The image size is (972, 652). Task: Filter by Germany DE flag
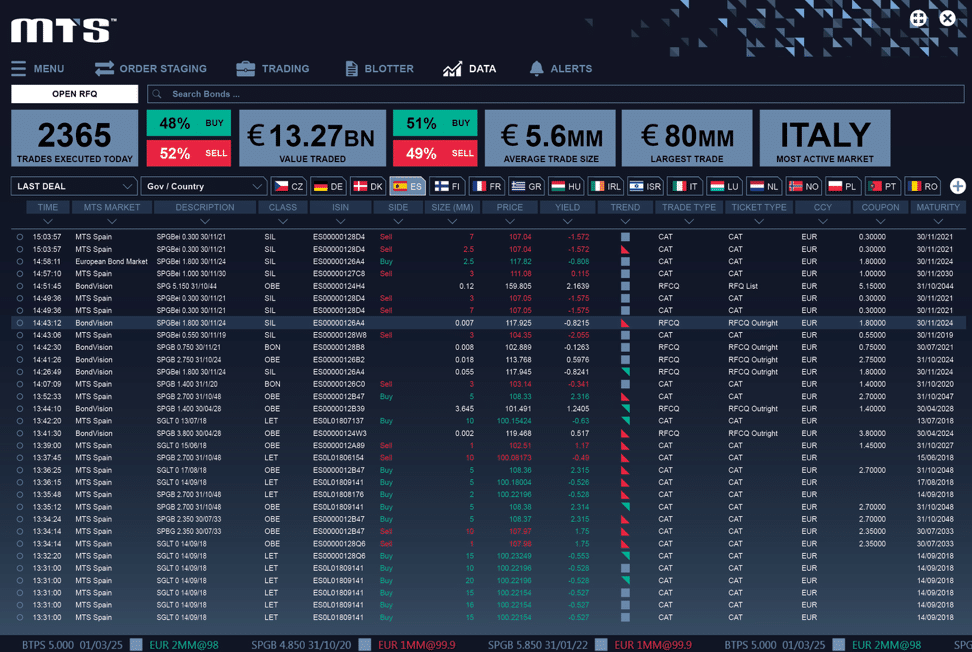point(327,186)
